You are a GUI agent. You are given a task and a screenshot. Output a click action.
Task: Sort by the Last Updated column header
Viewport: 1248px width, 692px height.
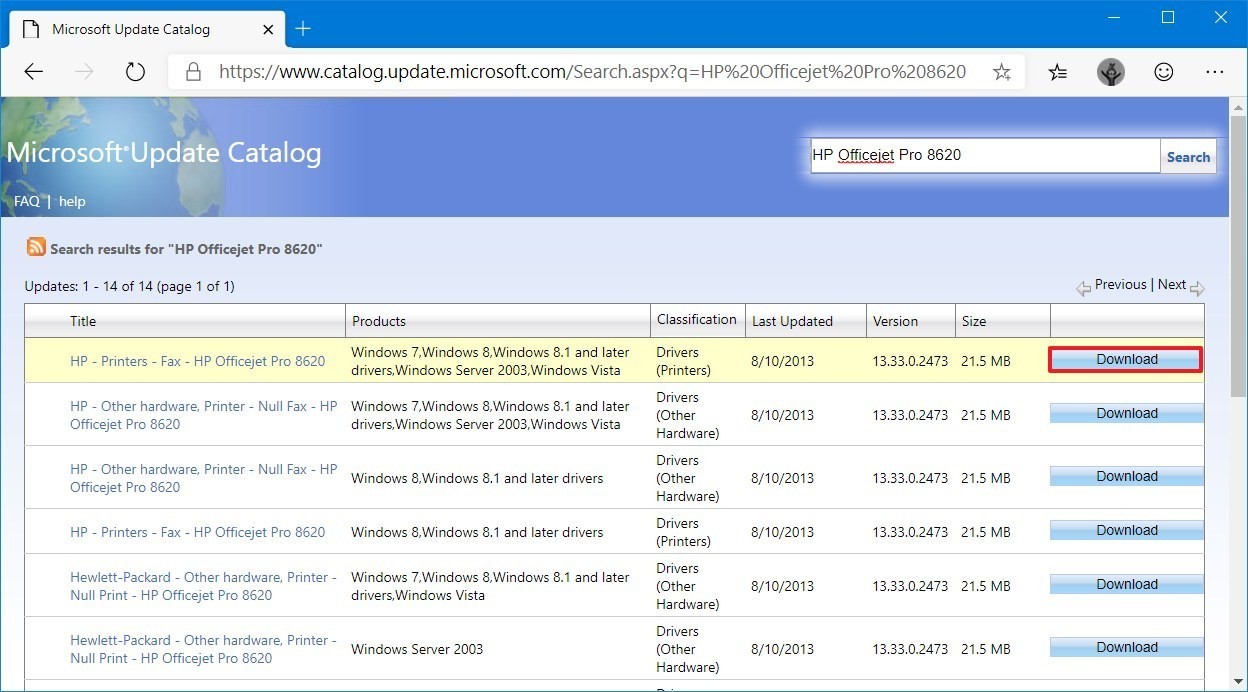[792, 321]
